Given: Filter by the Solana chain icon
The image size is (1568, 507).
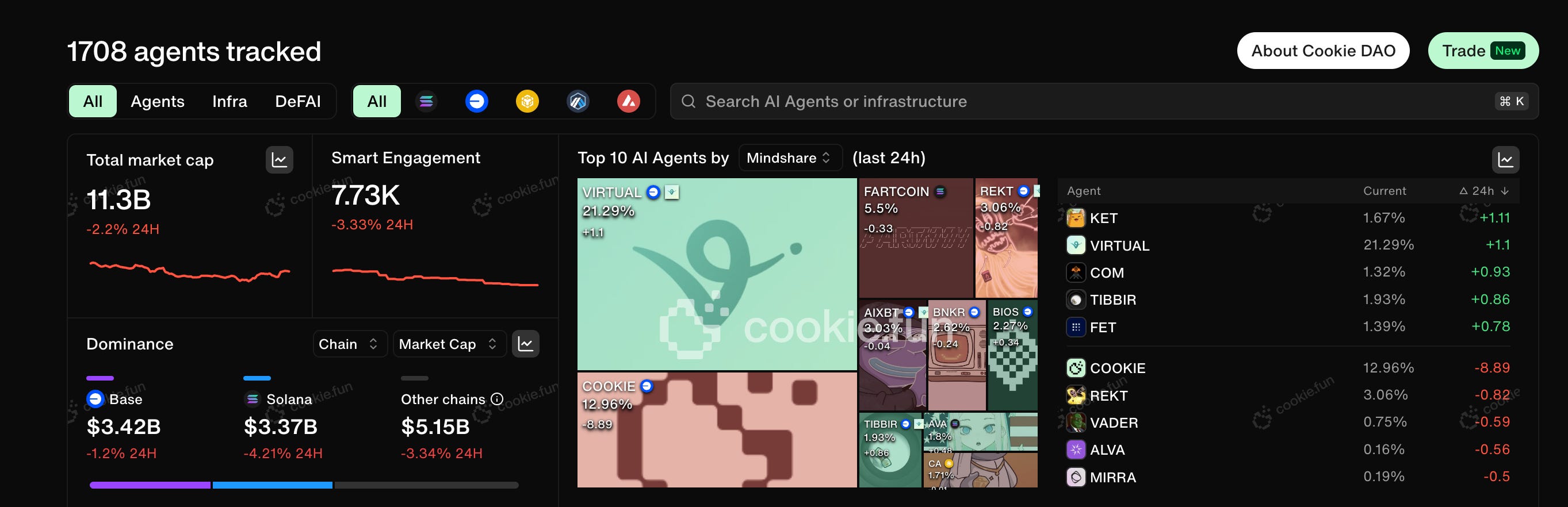Looking at the screenshot, I should (x=426, y=101).
